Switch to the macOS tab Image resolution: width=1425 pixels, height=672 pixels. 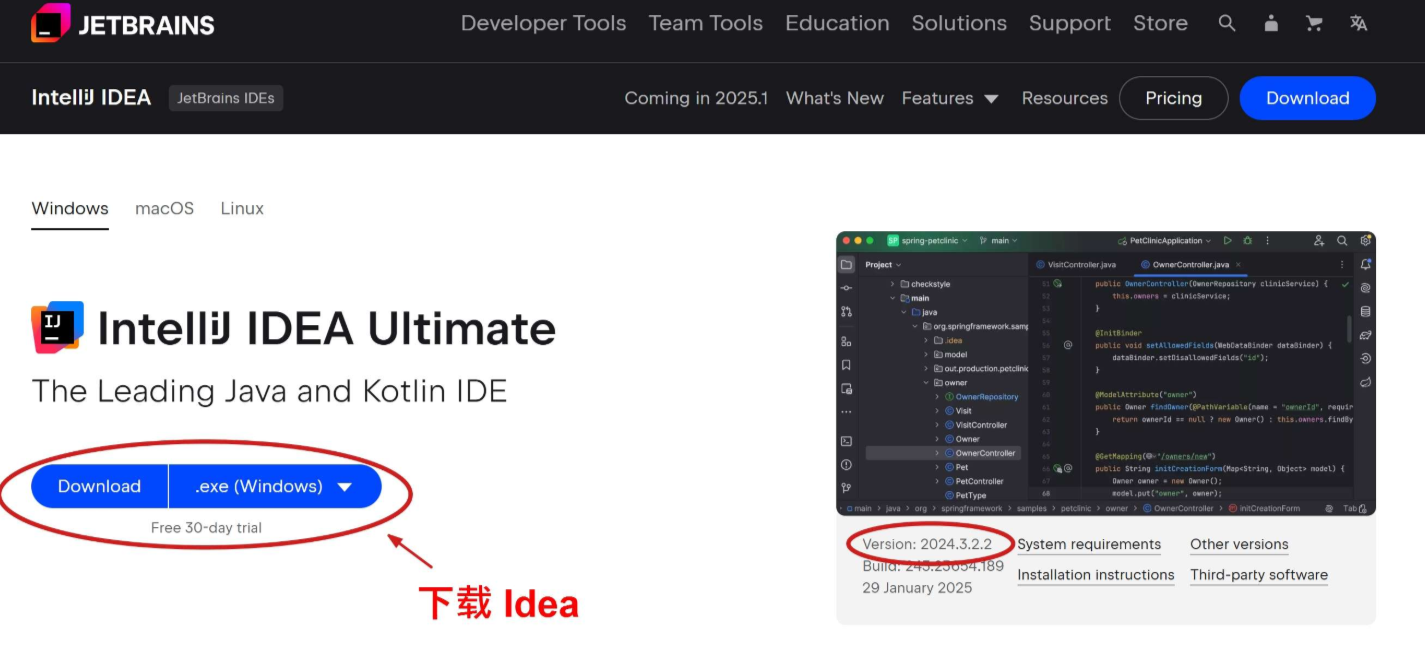click(165, 209)
